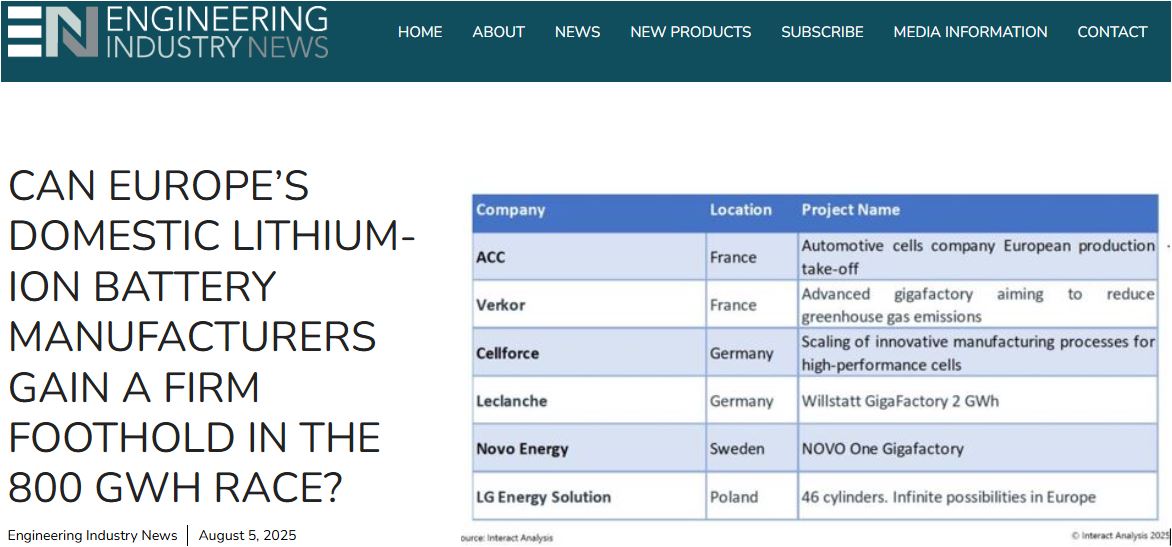The width and height of the screenshot is (1172, 547).
Task: Click the article headline about Europe's lithium-ion manufacturers
Action: tap(212, 336)
